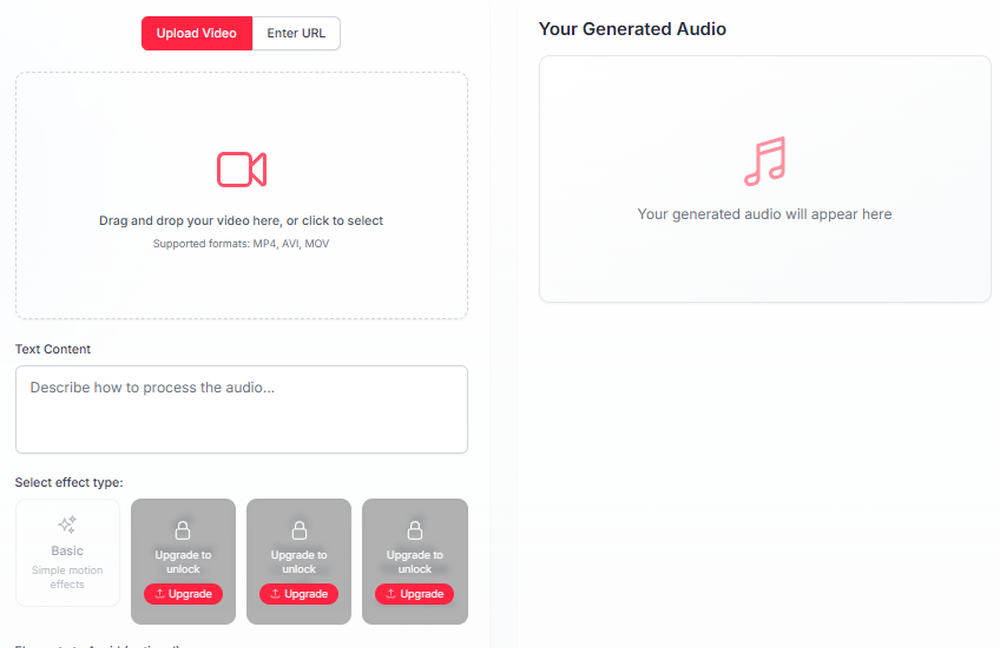
Task: Select the Basic effect type card
Action: (x=68, y=552)
